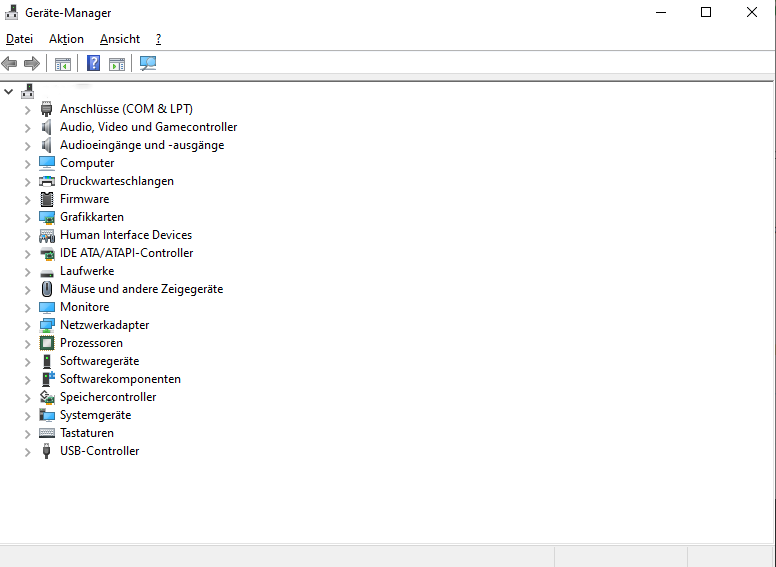The image size is (776, 567).
Task: Expand Audio, Video und Gamecontroller
Action: (x=28, y=128)
